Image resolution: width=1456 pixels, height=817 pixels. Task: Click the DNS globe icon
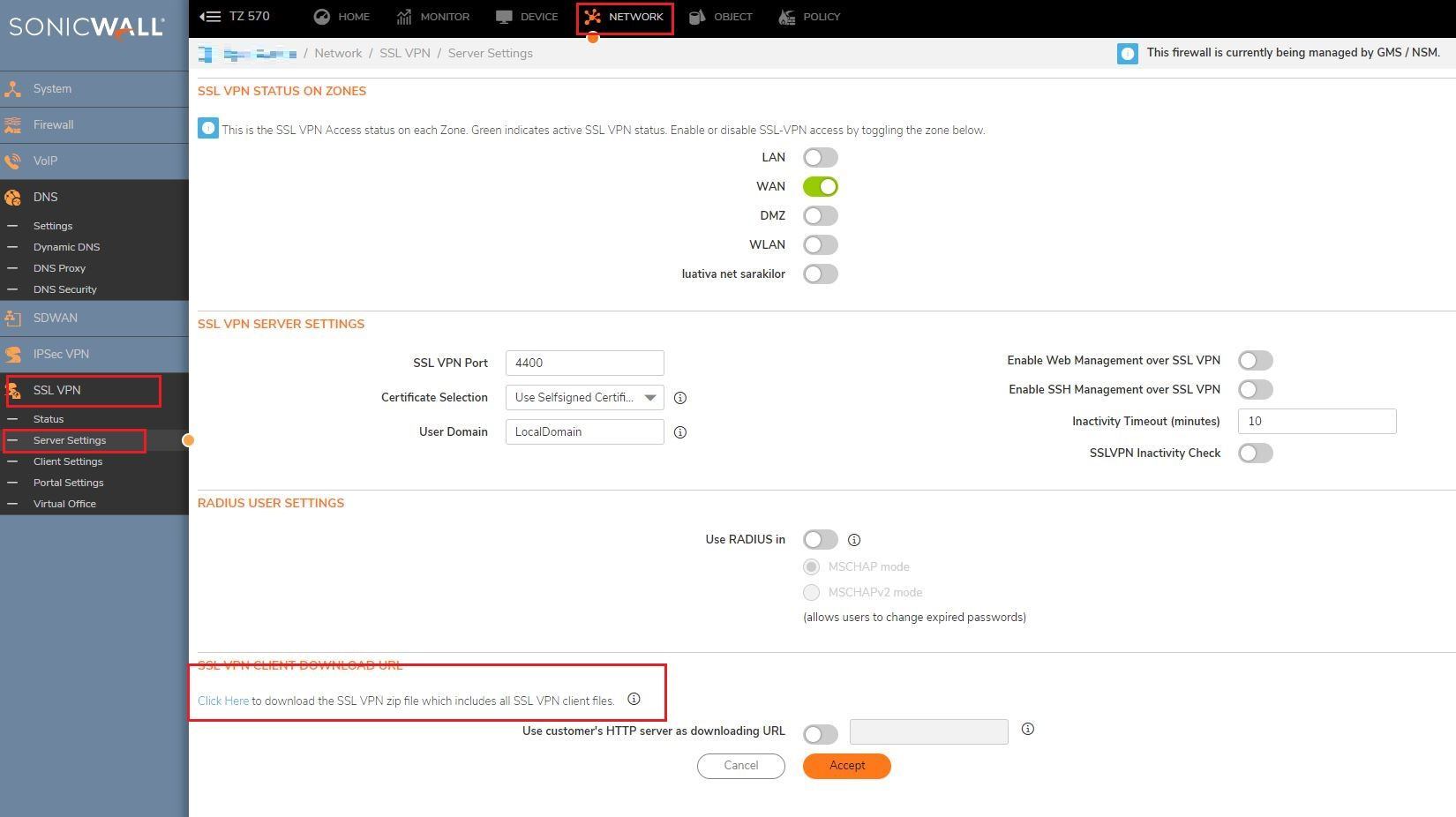(x=13, y=198)
